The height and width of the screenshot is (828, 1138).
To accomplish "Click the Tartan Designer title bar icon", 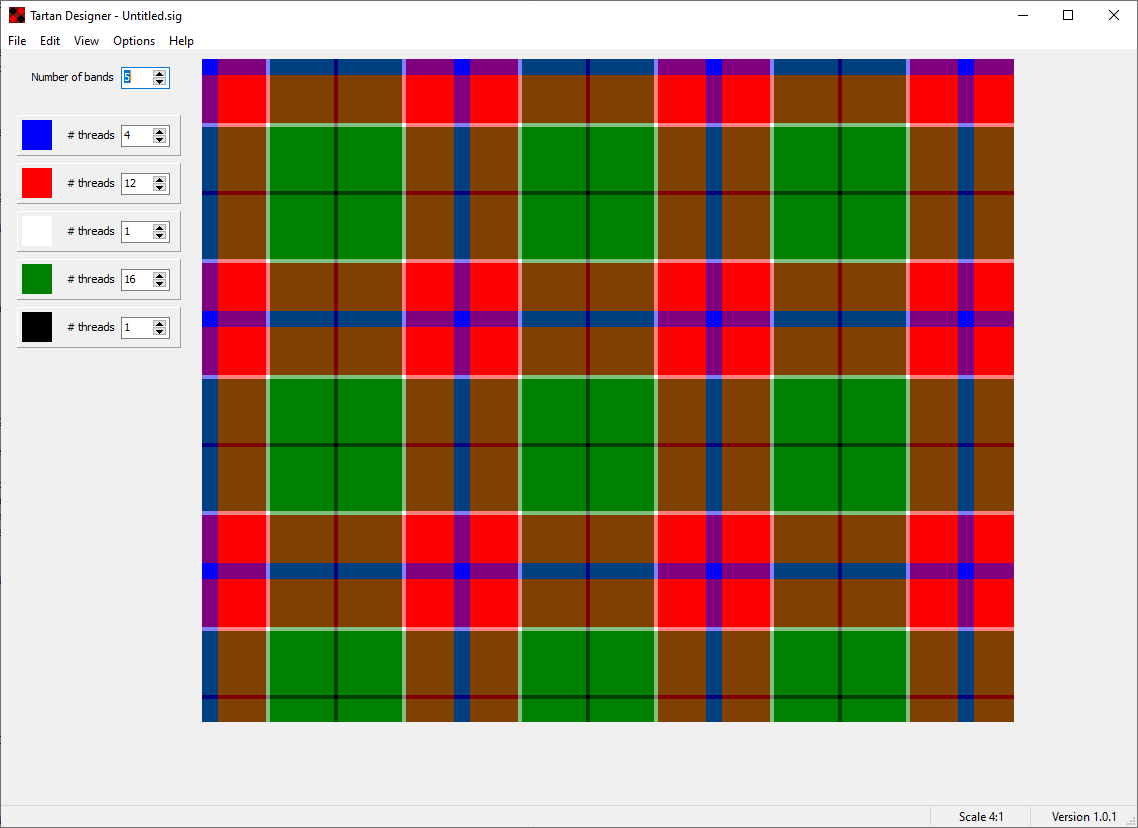I will coord(16,15).
